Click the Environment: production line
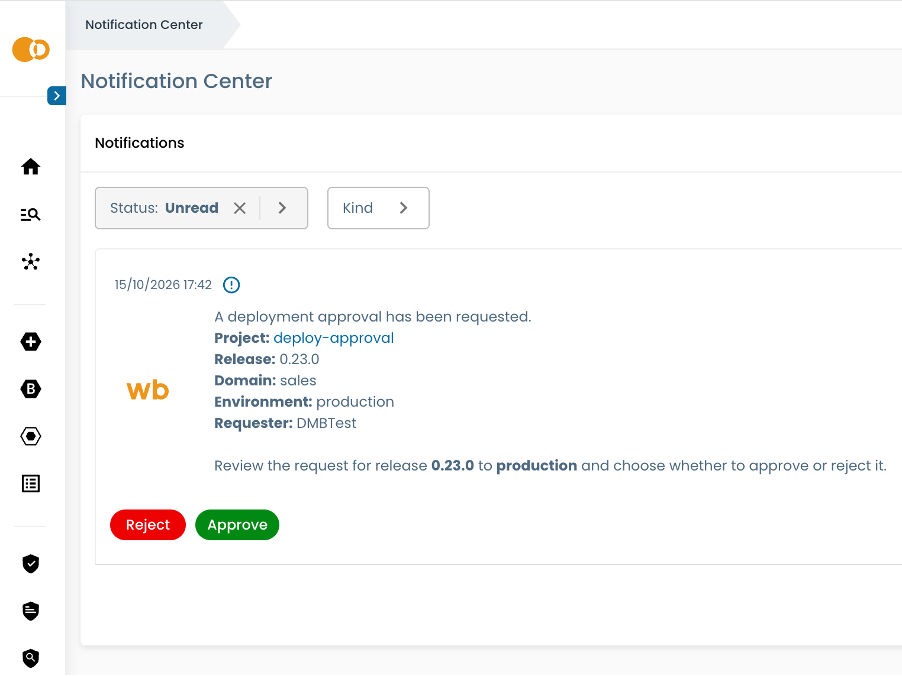Image resolution: width=902 pixels, height=676 pixels. [x=304, y=402]
